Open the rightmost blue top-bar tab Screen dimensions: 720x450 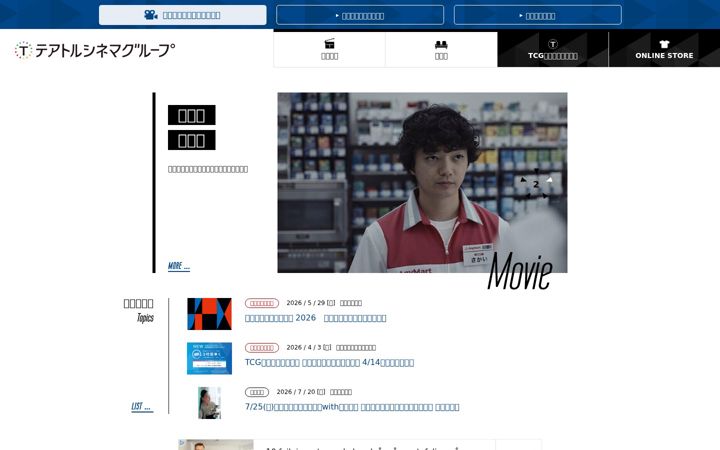pyautogui.click(x=537, y=15)
